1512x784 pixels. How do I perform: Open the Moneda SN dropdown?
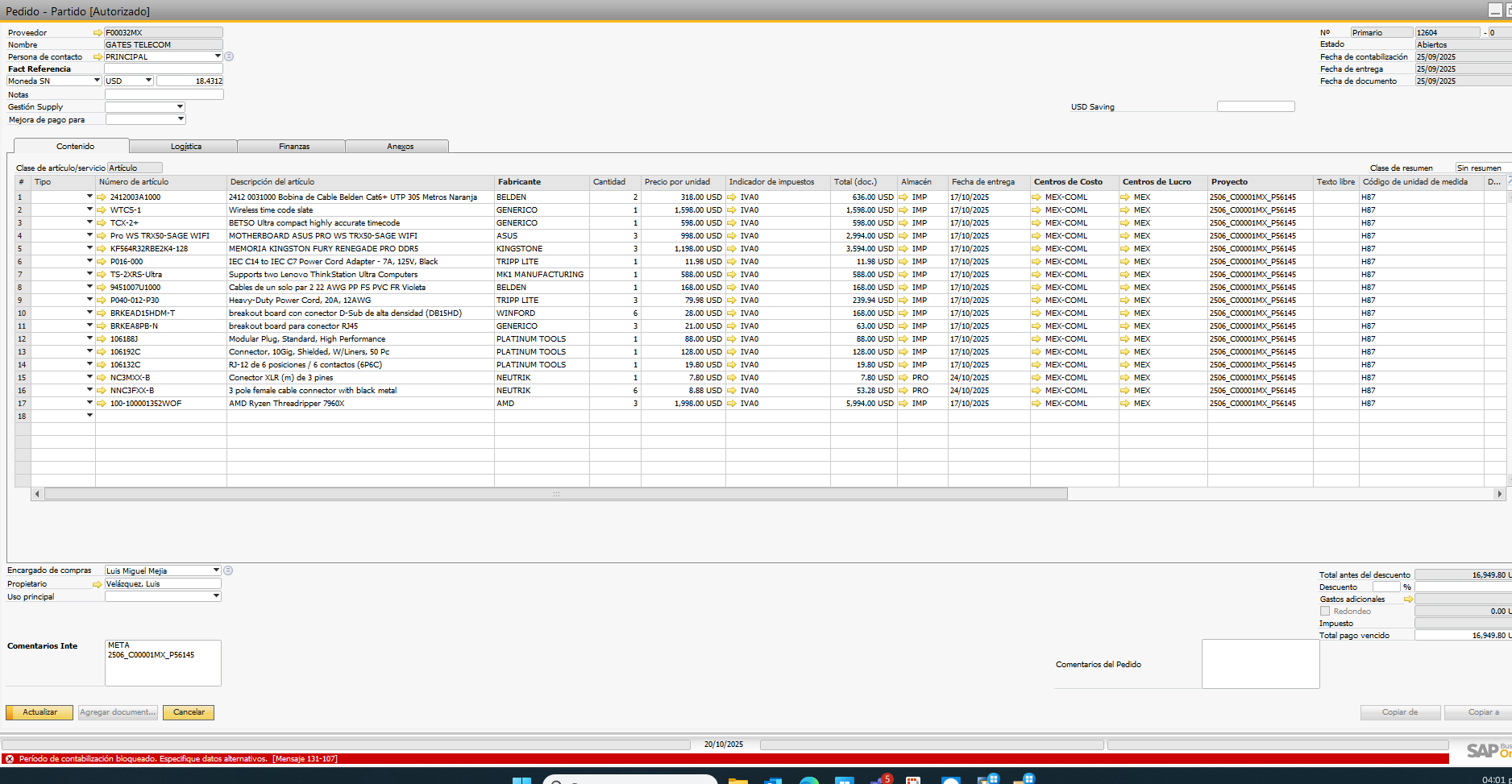97,81
